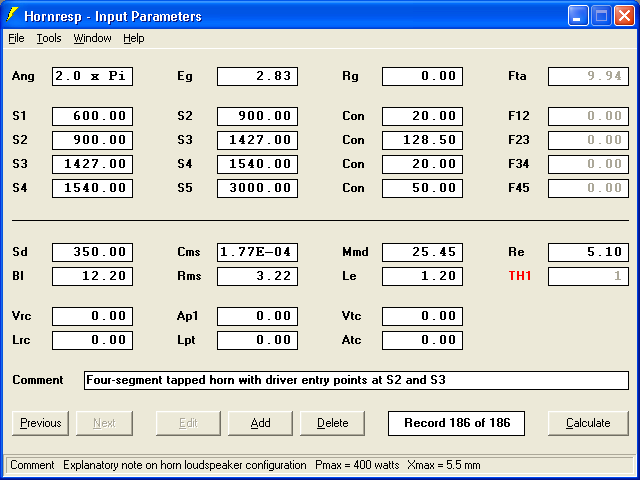The image size is (640, 480).
Task: Click the Cms field showing 1.77E-04
Action: [258, 252]
